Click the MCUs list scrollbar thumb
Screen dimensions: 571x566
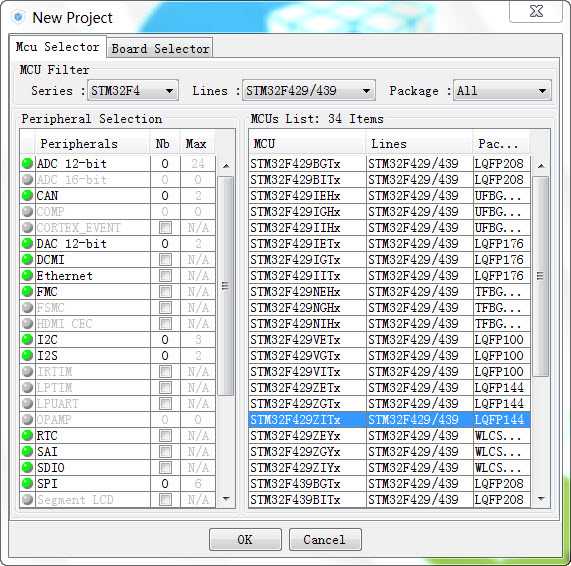pyautogui.click(x=541, y=276)
